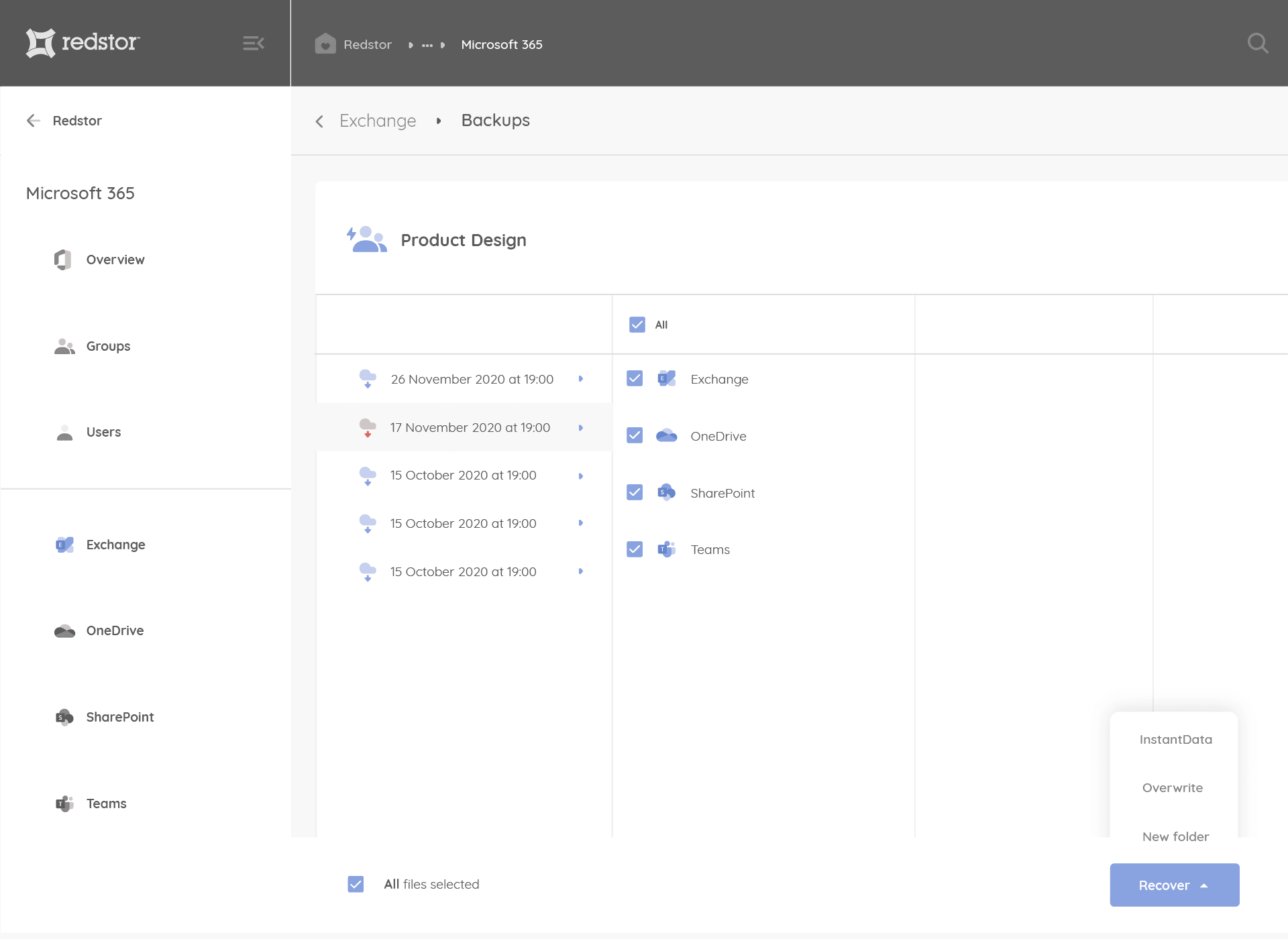Select the SharePoint sidebar icon
The image size is (1288, 939).
pos(64,717)
